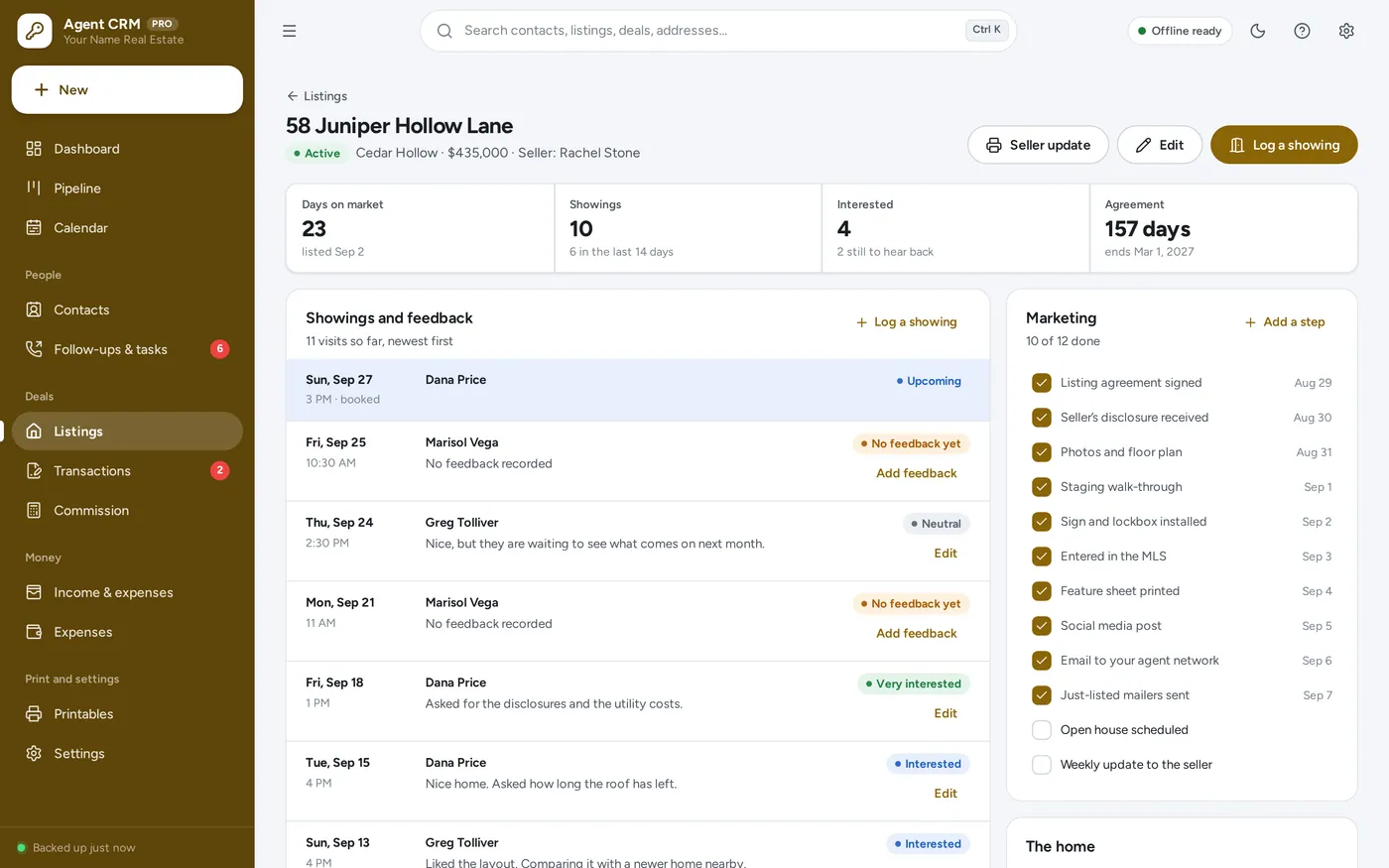Click the Neutral feedback tag
This screenshot has height=868, width=1389.
point(936,524)
